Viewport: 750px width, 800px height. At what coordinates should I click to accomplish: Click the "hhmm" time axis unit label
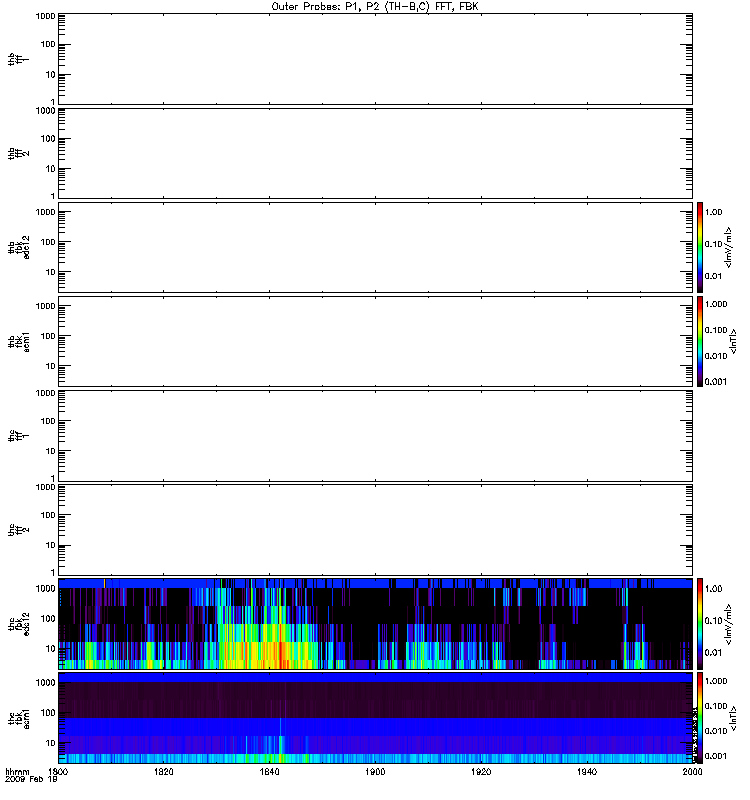pyautogui.click(x=17, y=772)
